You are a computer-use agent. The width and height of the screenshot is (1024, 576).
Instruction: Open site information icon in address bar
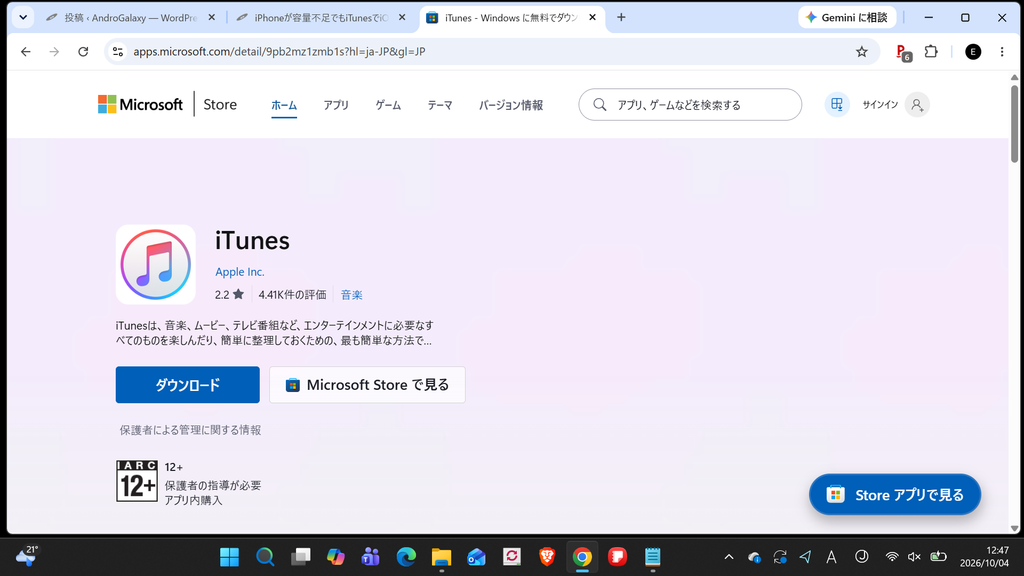[118, 52]
